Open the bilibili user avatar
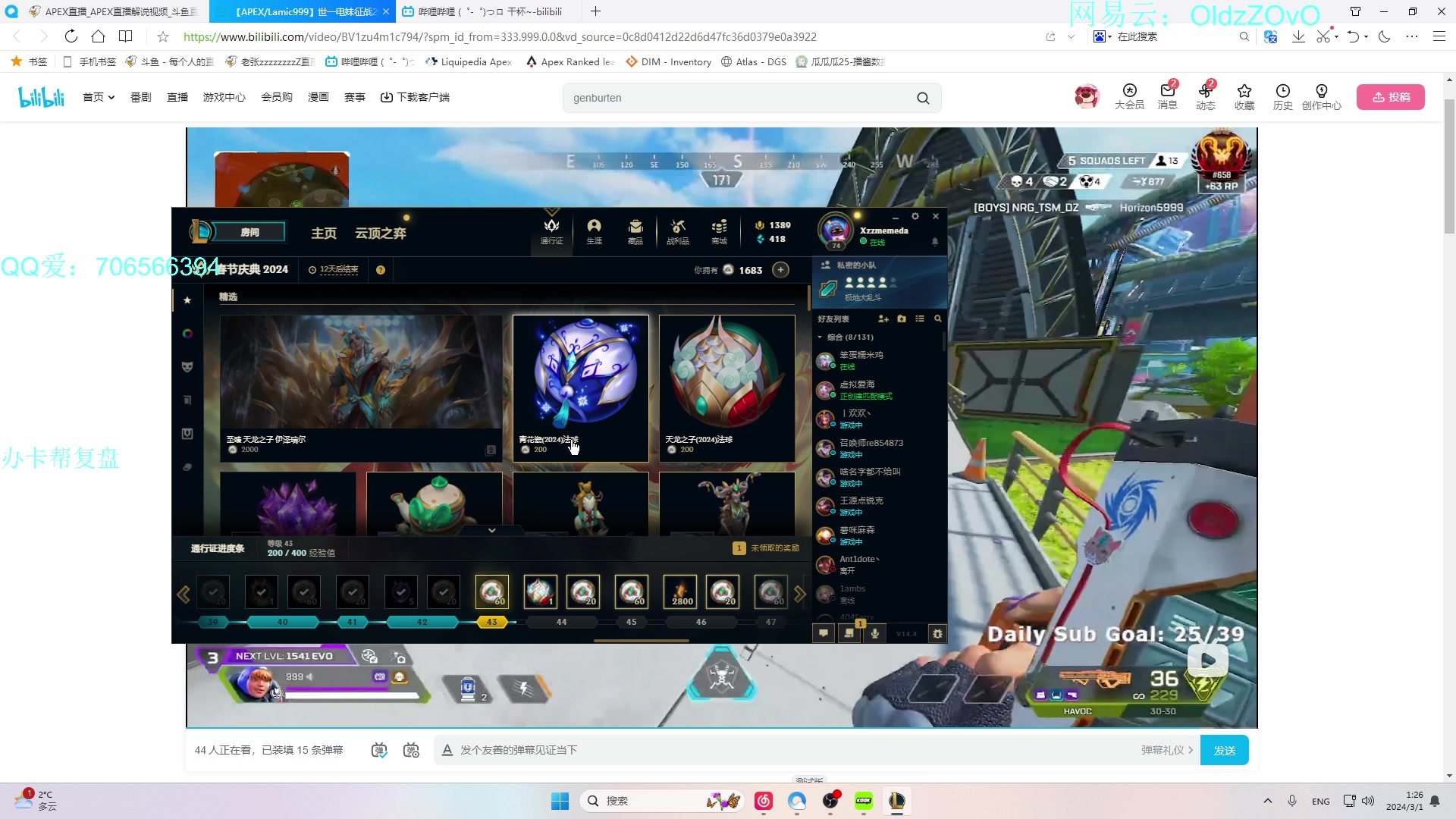 pos(1087,96)
